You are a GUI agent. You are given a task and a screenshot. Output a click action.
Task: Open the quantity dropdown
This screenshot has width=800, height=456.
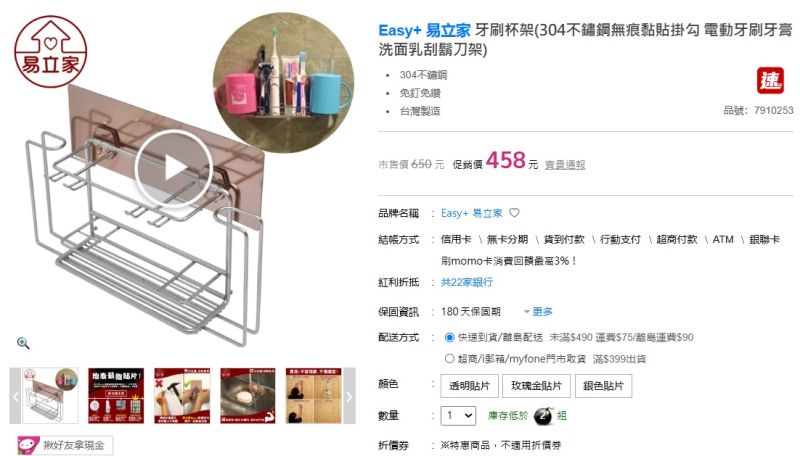[x=458, y=416]
